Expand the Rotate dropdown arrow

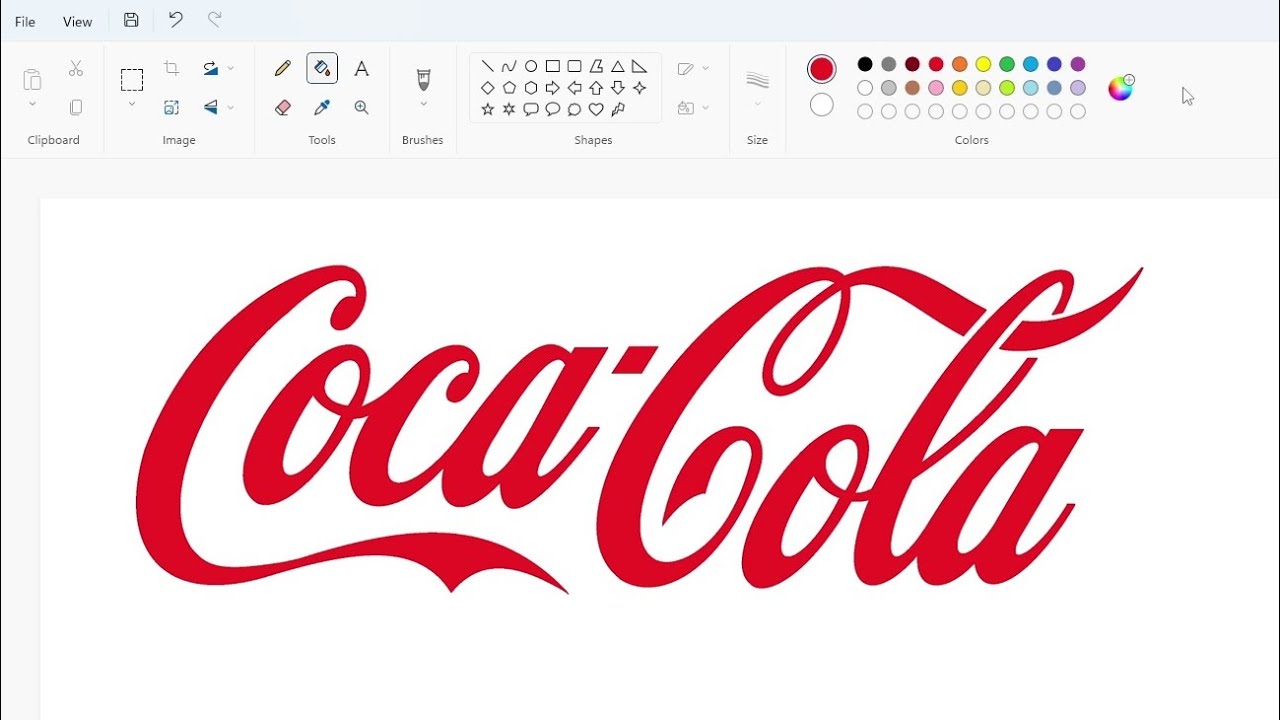point(231,68)
